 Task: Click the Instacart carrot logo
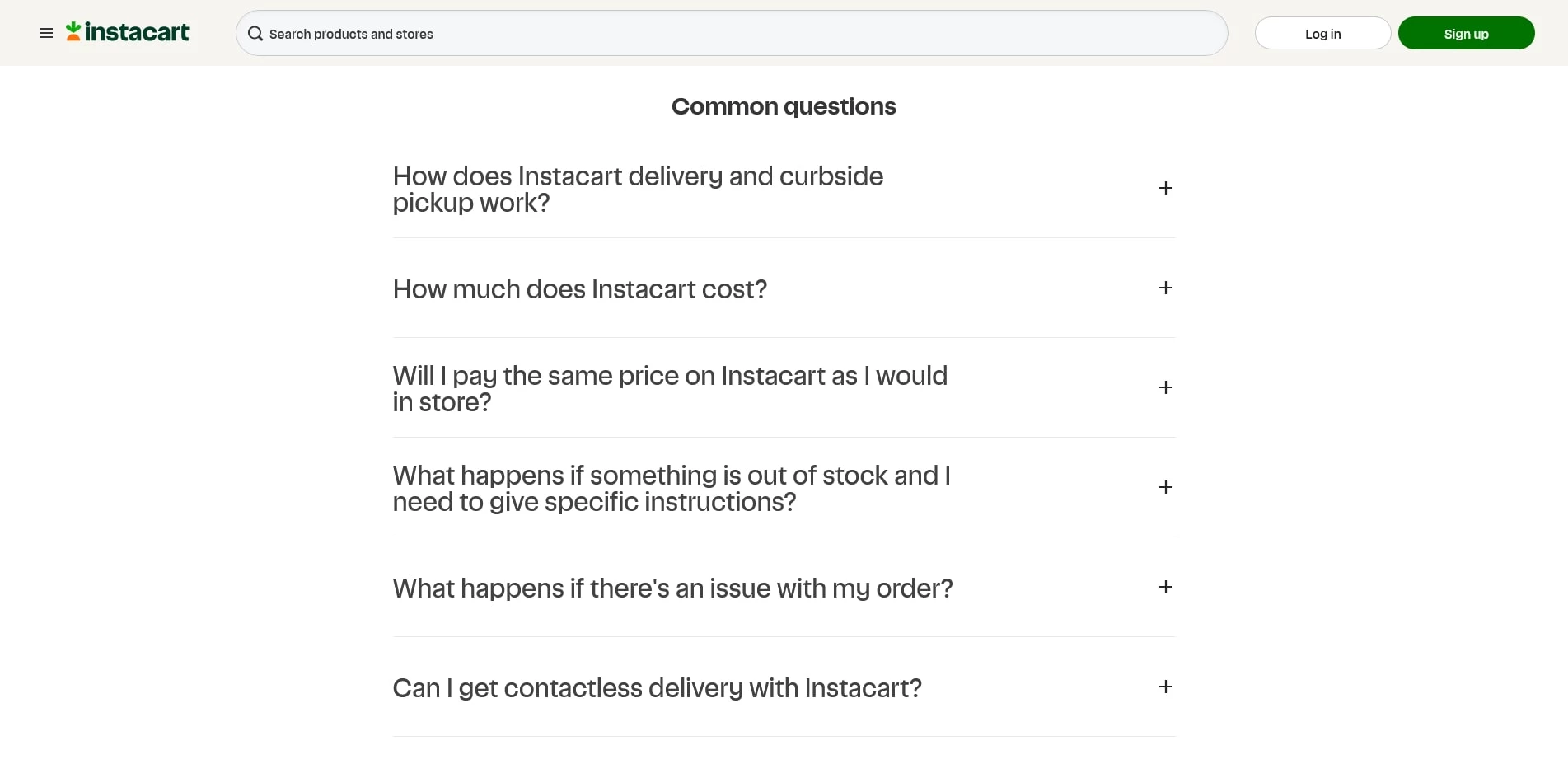point(74,30)
